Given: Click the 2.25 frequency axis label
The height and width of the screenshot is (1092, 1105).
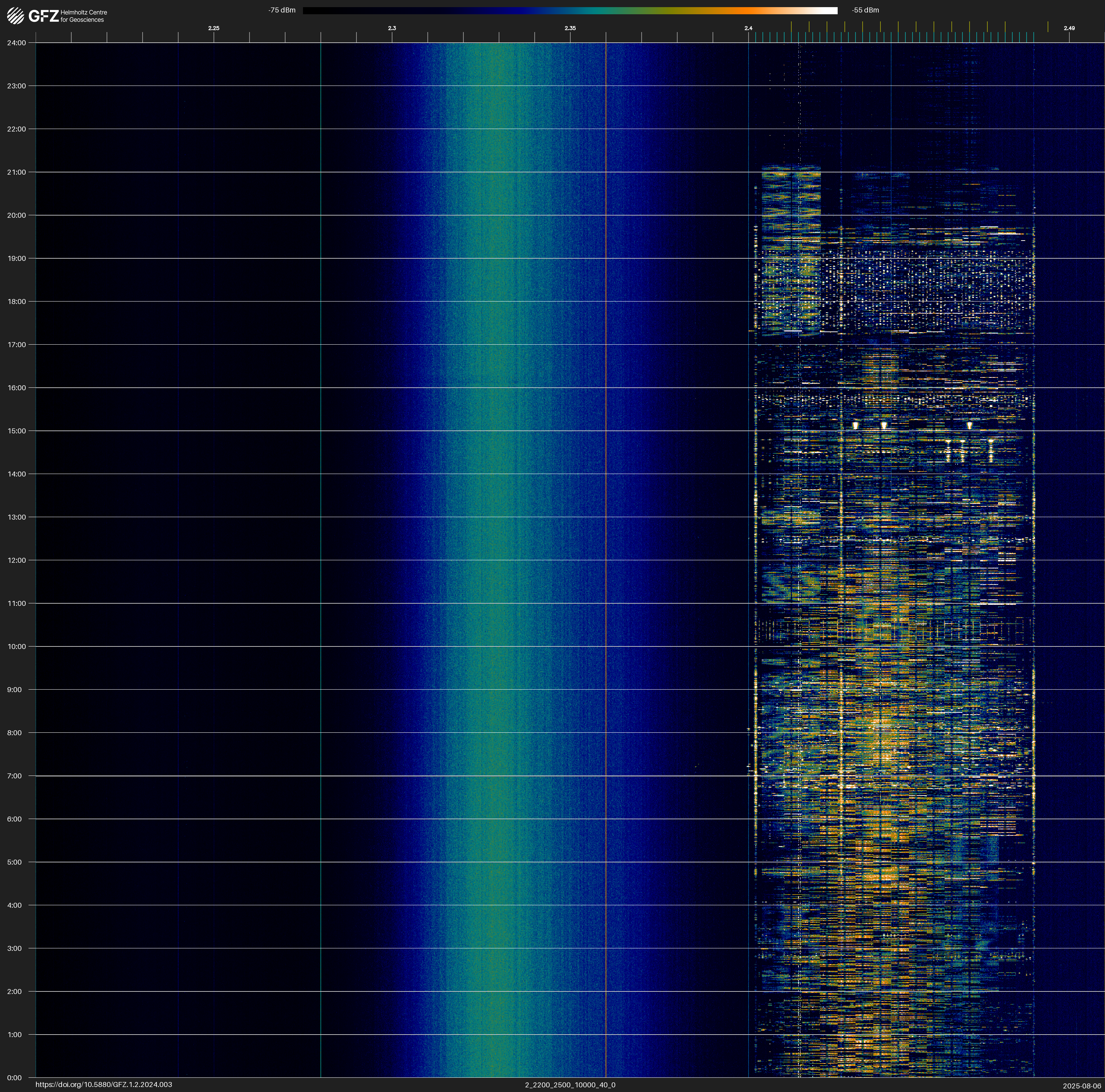Looking at the screenshot, I should tap(213, 28).
